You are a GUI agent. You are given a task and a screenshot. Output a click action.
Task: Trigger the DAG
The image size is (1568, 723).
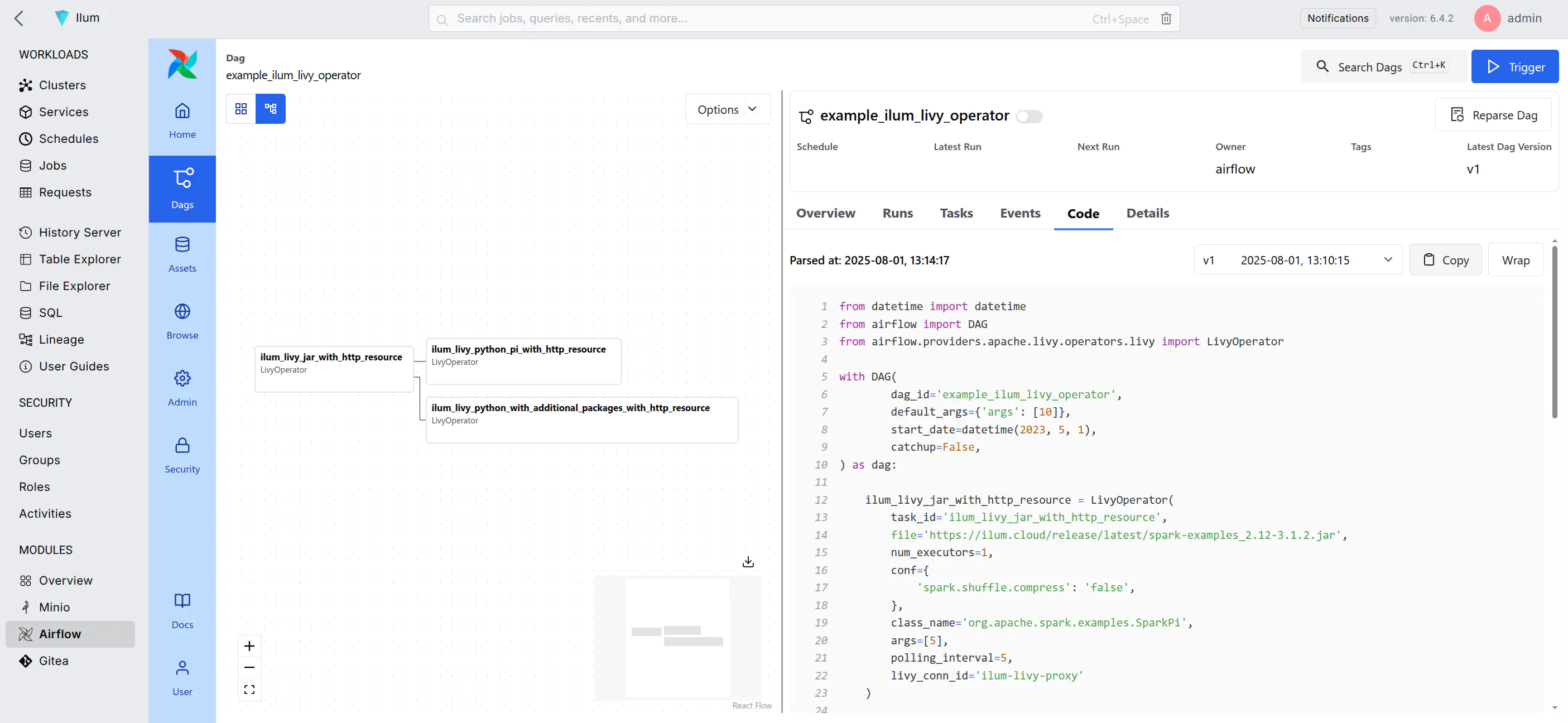click(1515, 66)
